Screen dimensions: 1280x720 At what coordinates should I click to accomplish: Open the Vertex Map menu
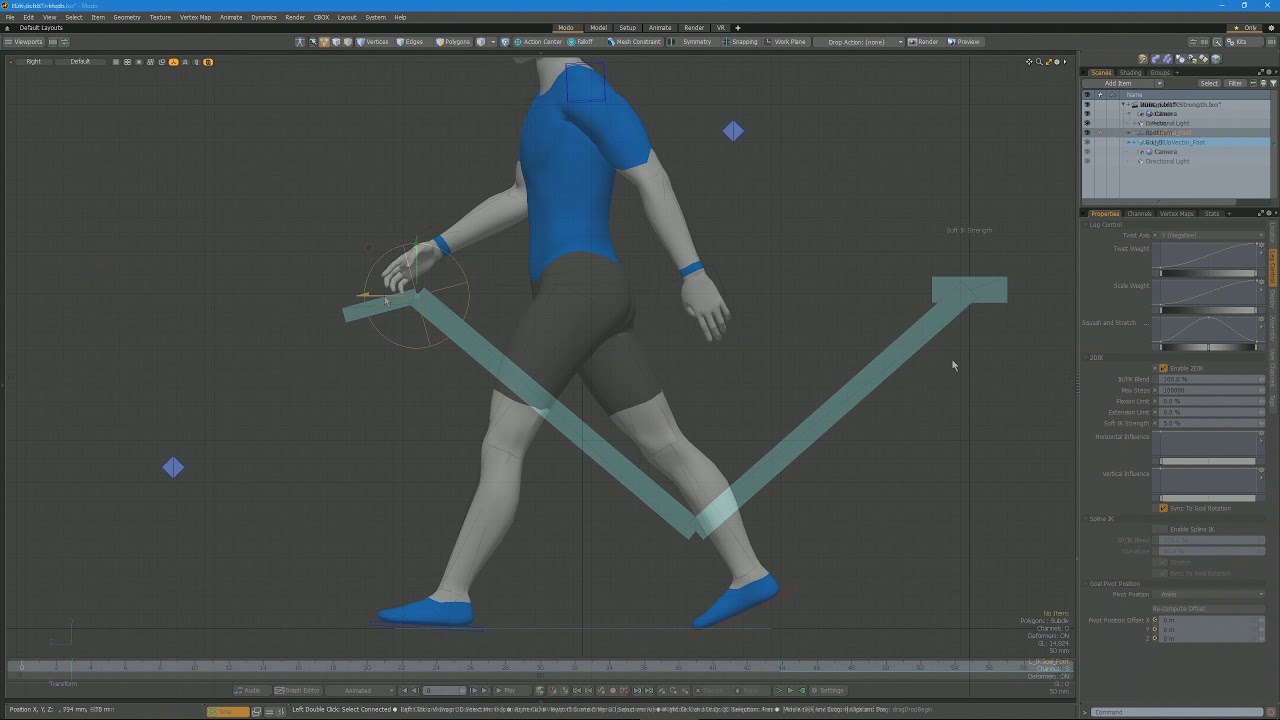[x=195, y=17]
